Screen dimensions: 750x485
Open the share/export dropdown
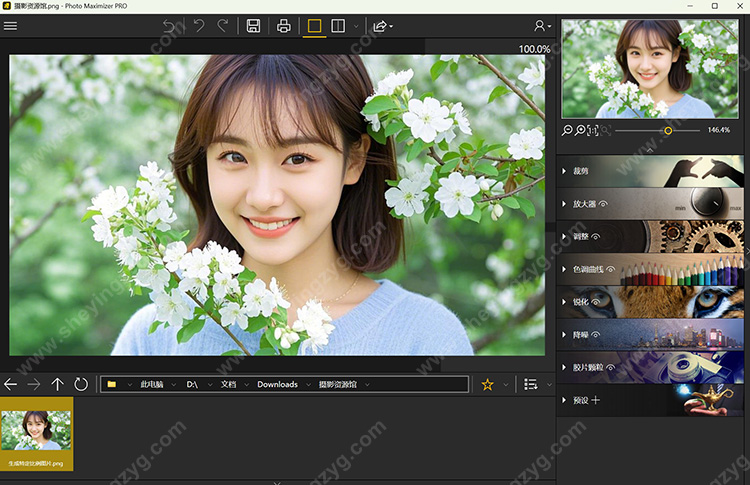(x=382, y=26)
